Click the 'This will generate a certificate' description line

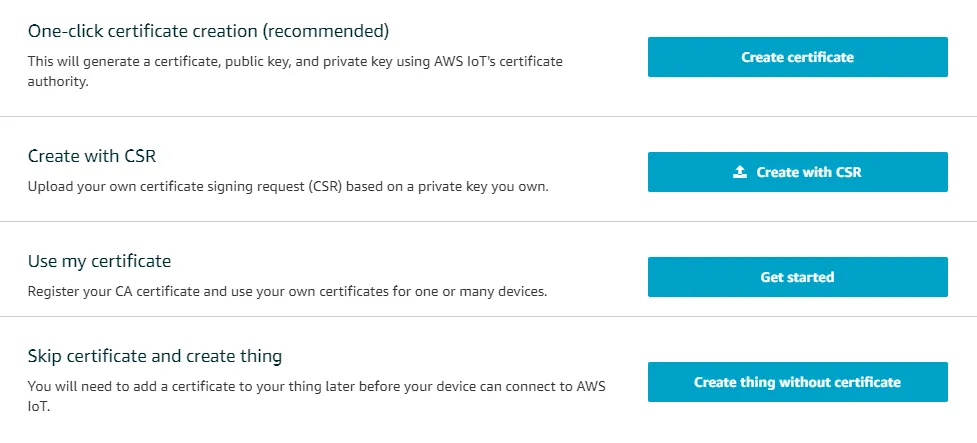pyautogui.click(x=295, y=62)
